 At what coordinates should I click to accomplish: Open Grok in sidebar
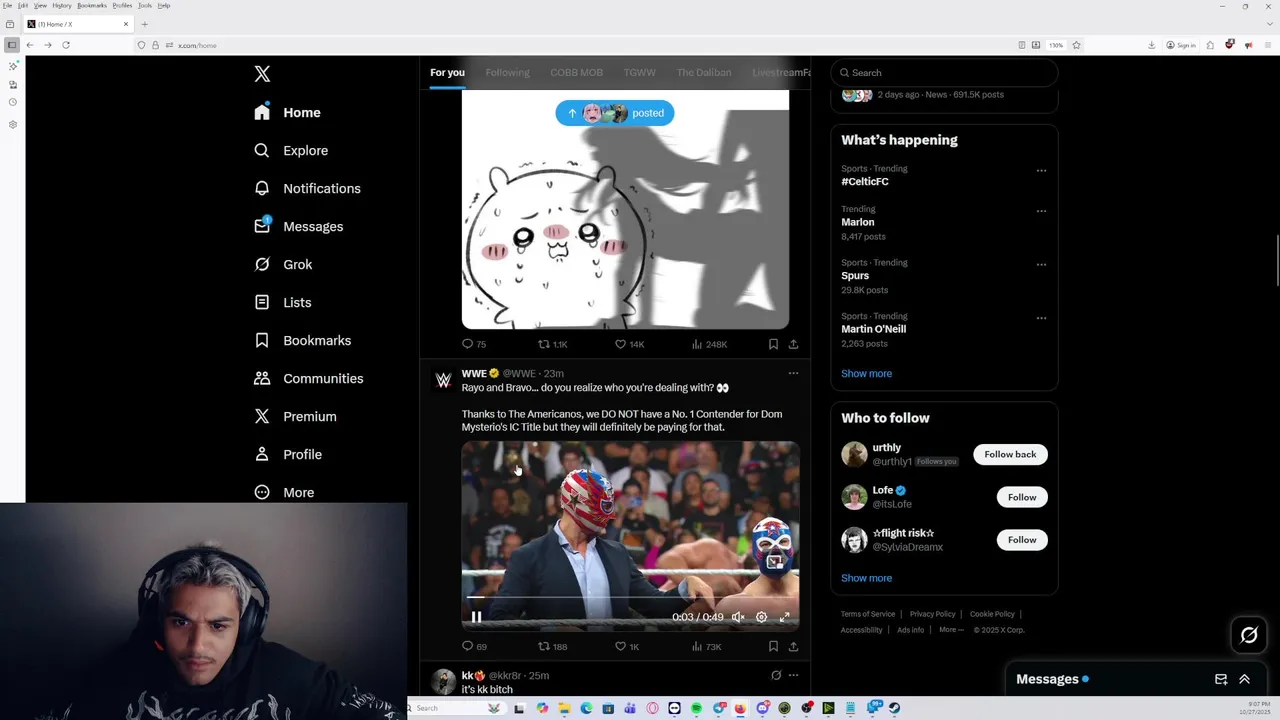coord(283,264)
